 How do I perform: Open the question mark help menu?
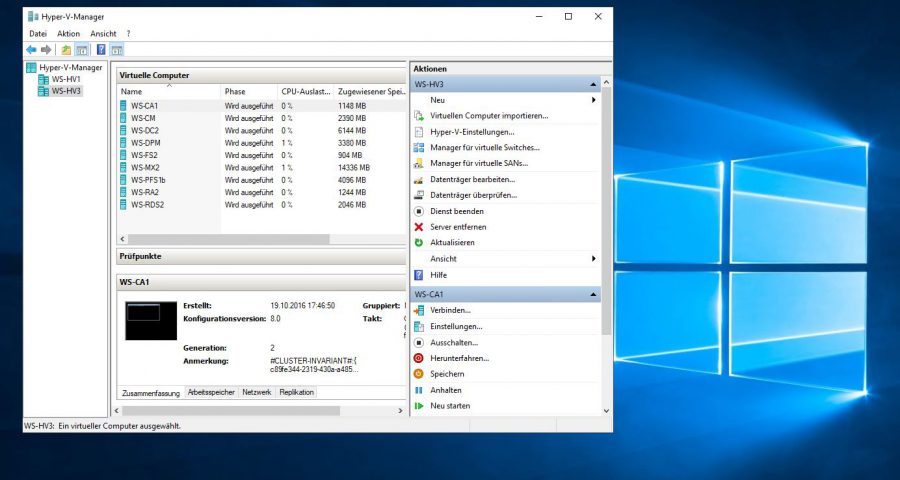pyautogui.click(x=129, y=34)
